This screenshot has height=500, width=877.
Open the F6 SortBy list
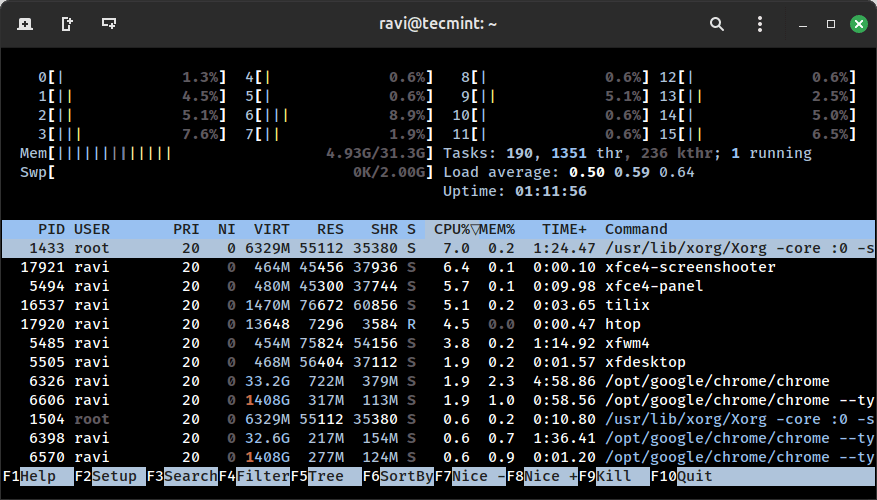pyautogui.click(x=405, y=476)
